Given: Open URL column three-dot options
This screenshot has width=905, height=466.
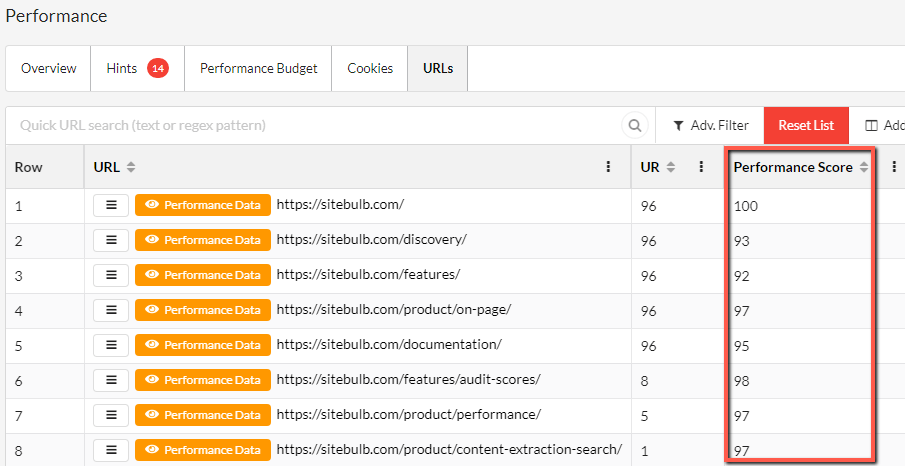Looking at the screenshot, I should [x=608, y=167].
